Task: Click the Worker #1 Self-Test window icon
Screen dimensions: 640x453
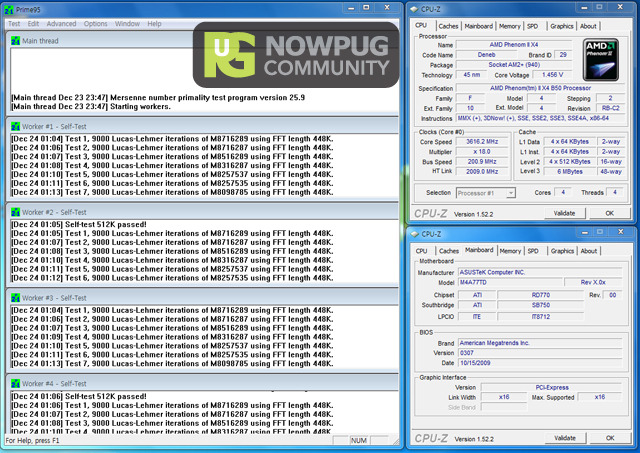Action: coord(16,127)
